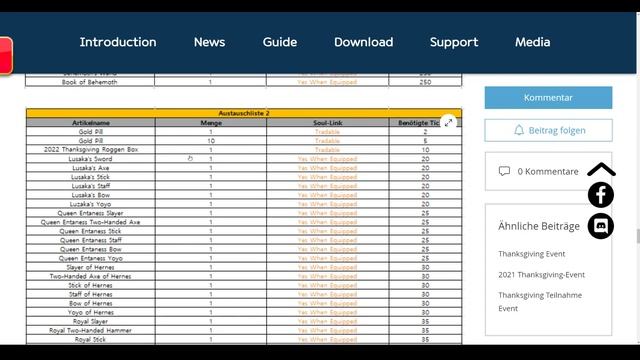Click the Lusaka's Staff cell

point(91,186)
